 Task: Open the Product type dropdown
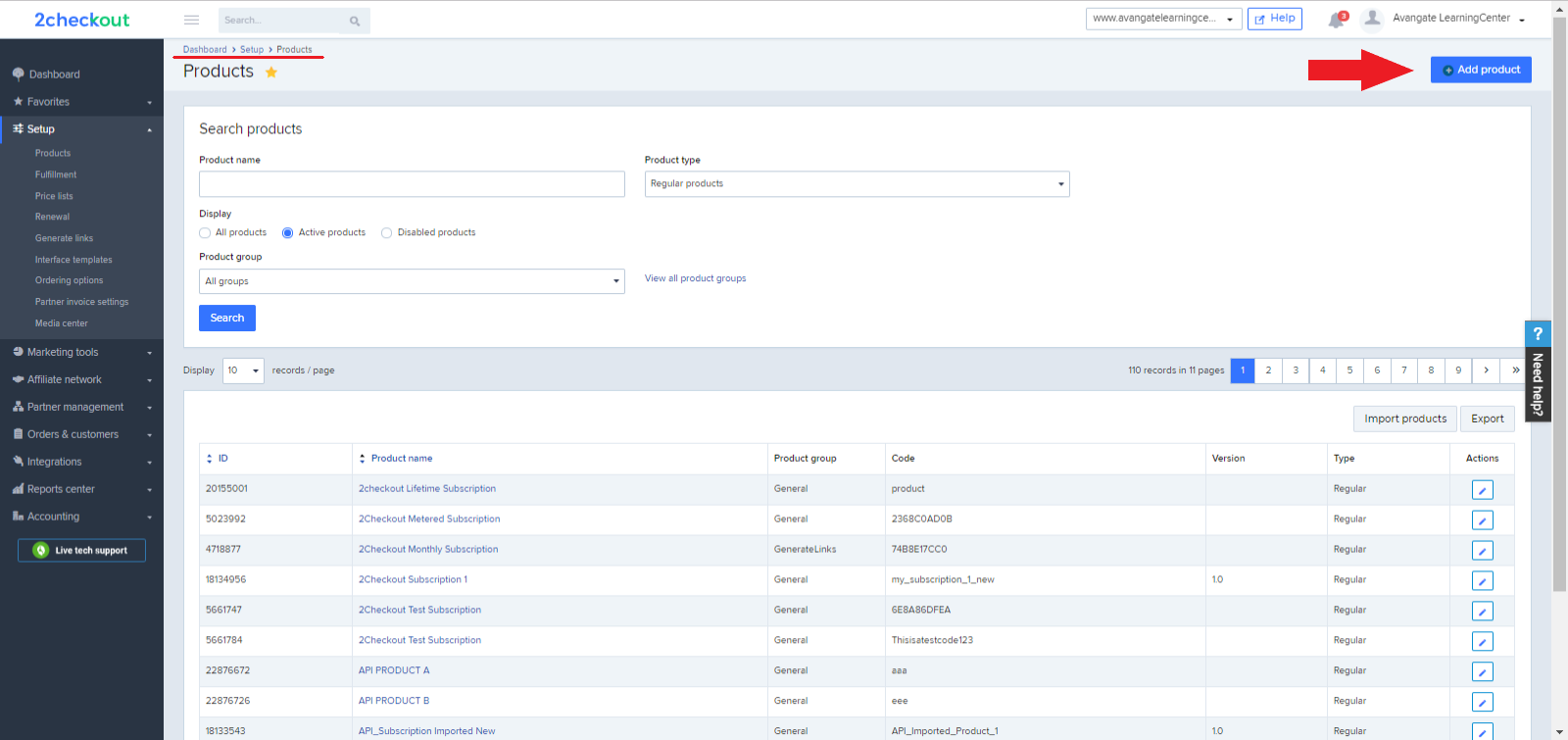tap(857, 184)
